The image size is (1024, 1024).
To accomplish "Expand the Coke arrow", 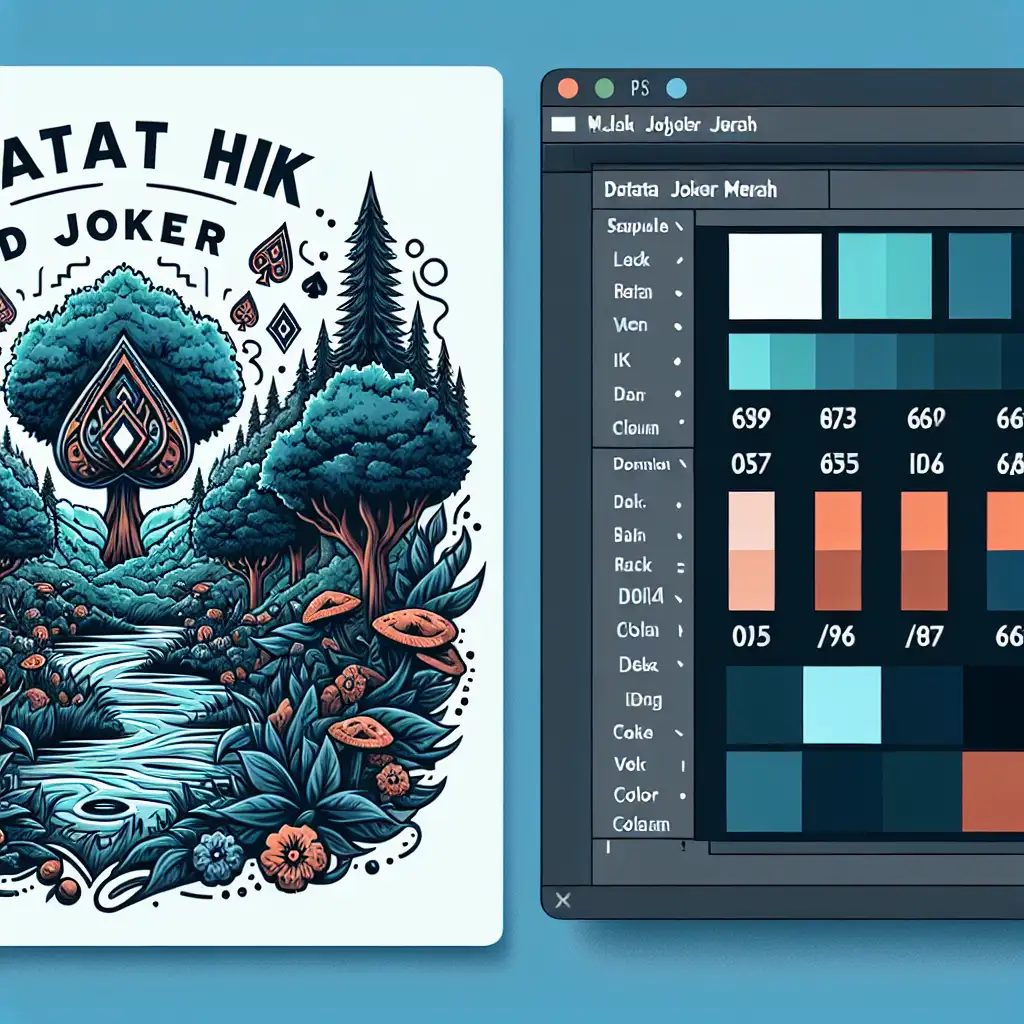I will (679, 733).
